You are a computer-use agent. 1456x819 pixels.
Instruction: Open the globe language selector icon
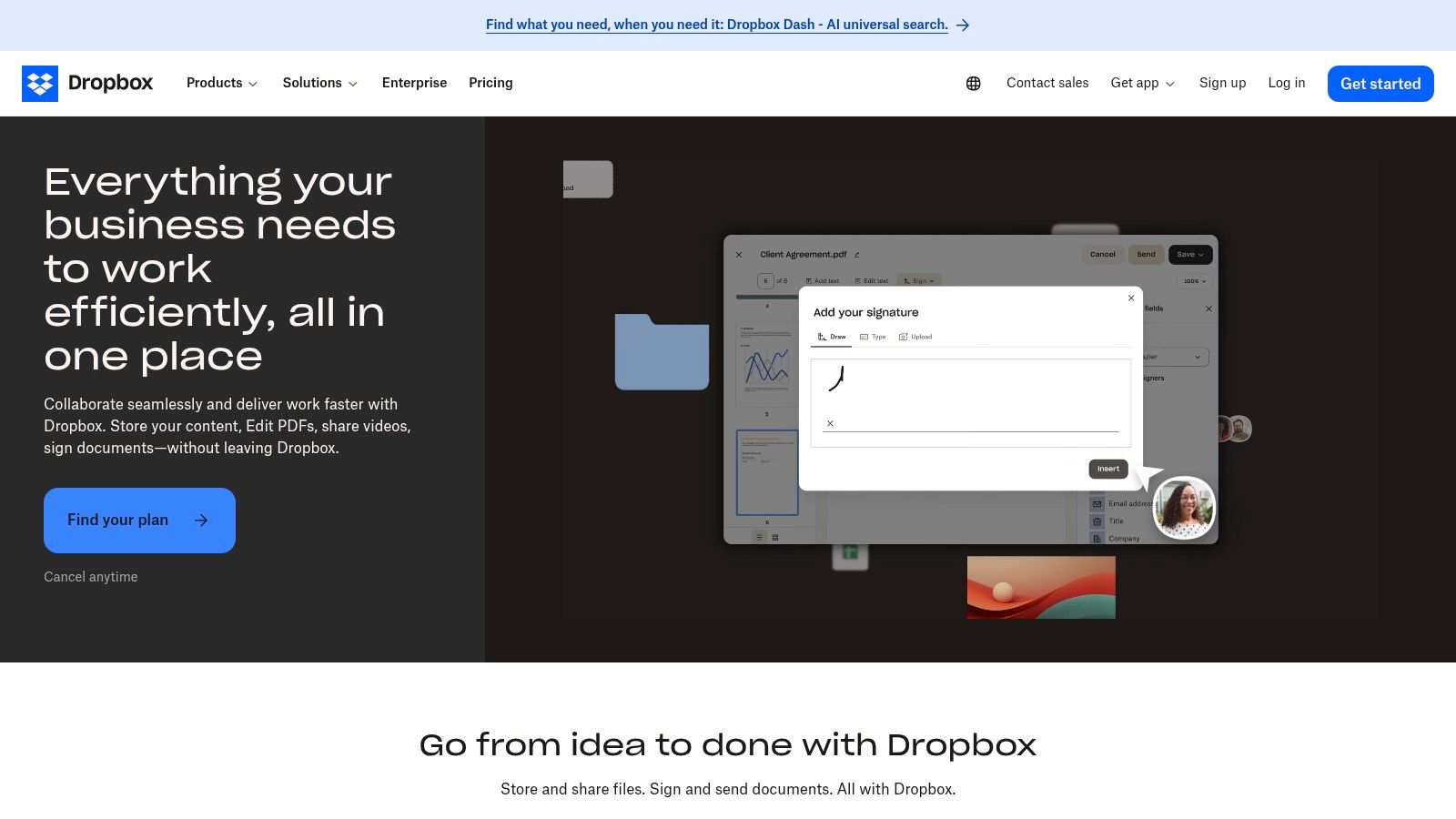[x=973, y=83]
